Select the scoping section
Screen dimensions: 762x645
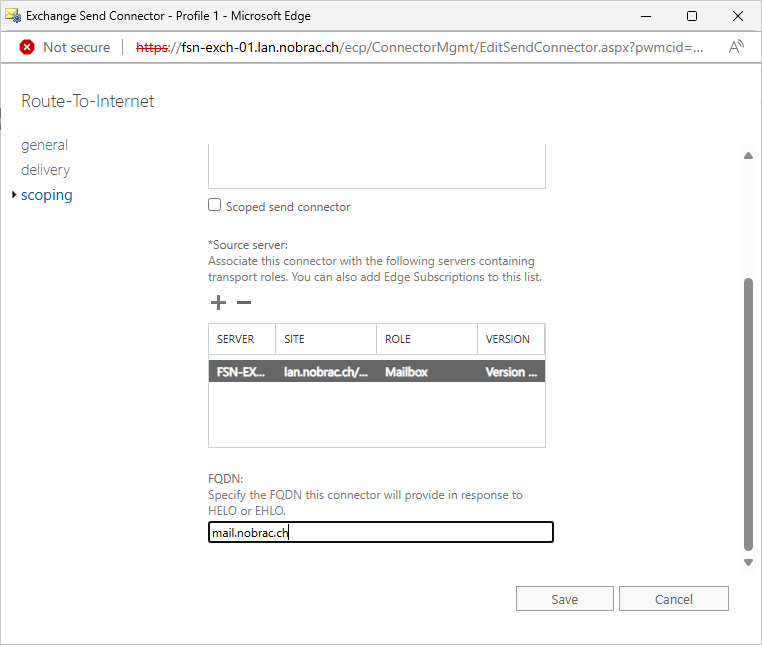tap(47, 195)
